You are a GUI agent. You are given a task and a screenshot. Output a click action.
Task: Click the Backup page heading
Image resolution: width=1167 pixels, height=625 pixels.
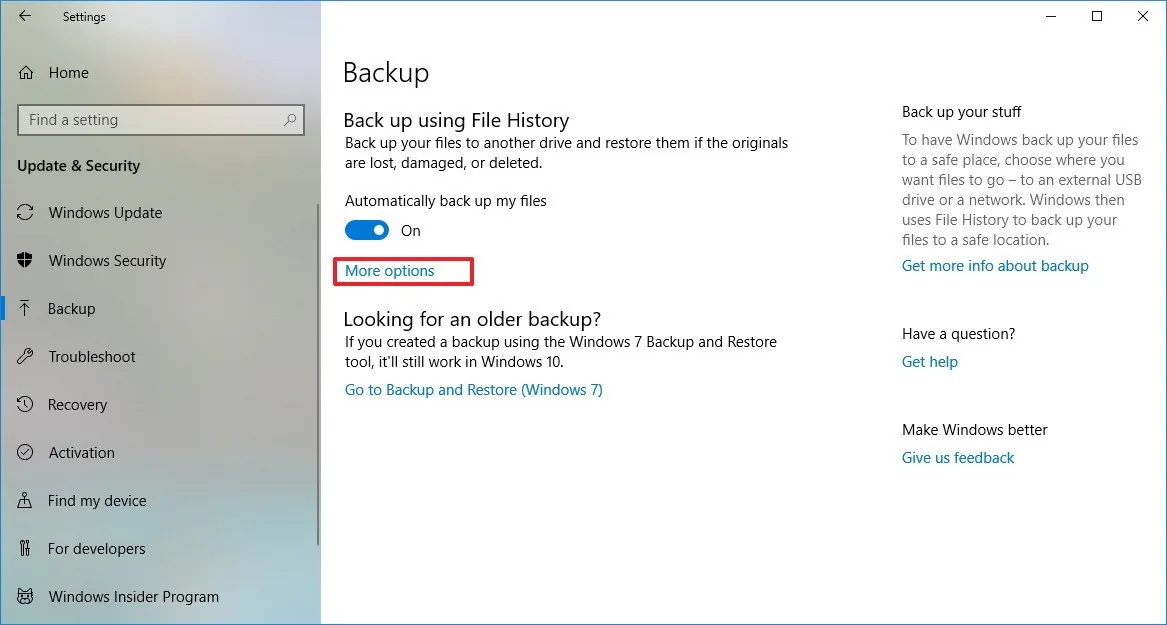(x=386, y=73)
